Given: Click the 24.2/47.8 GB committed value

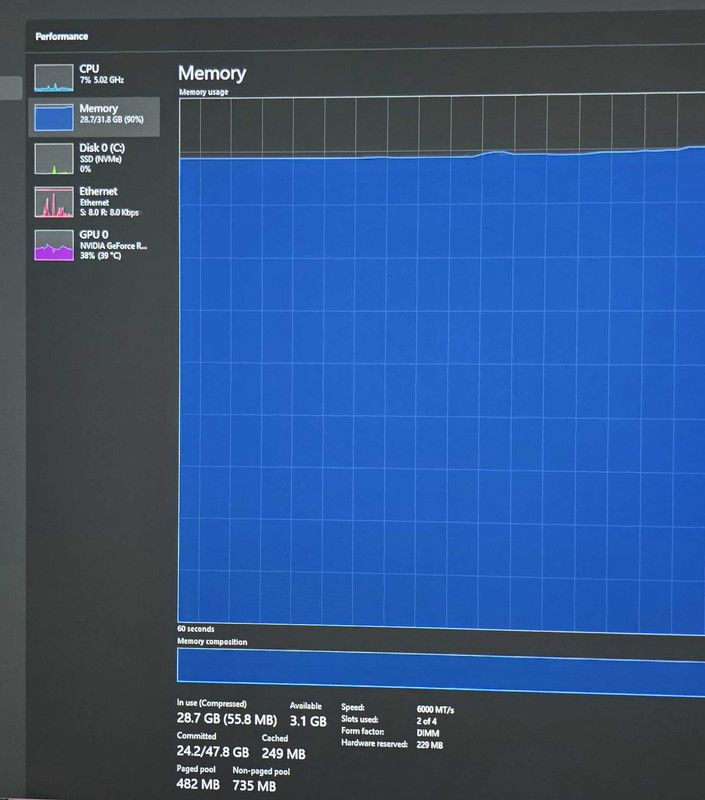Looking at the screenshot, I should 213,752.
